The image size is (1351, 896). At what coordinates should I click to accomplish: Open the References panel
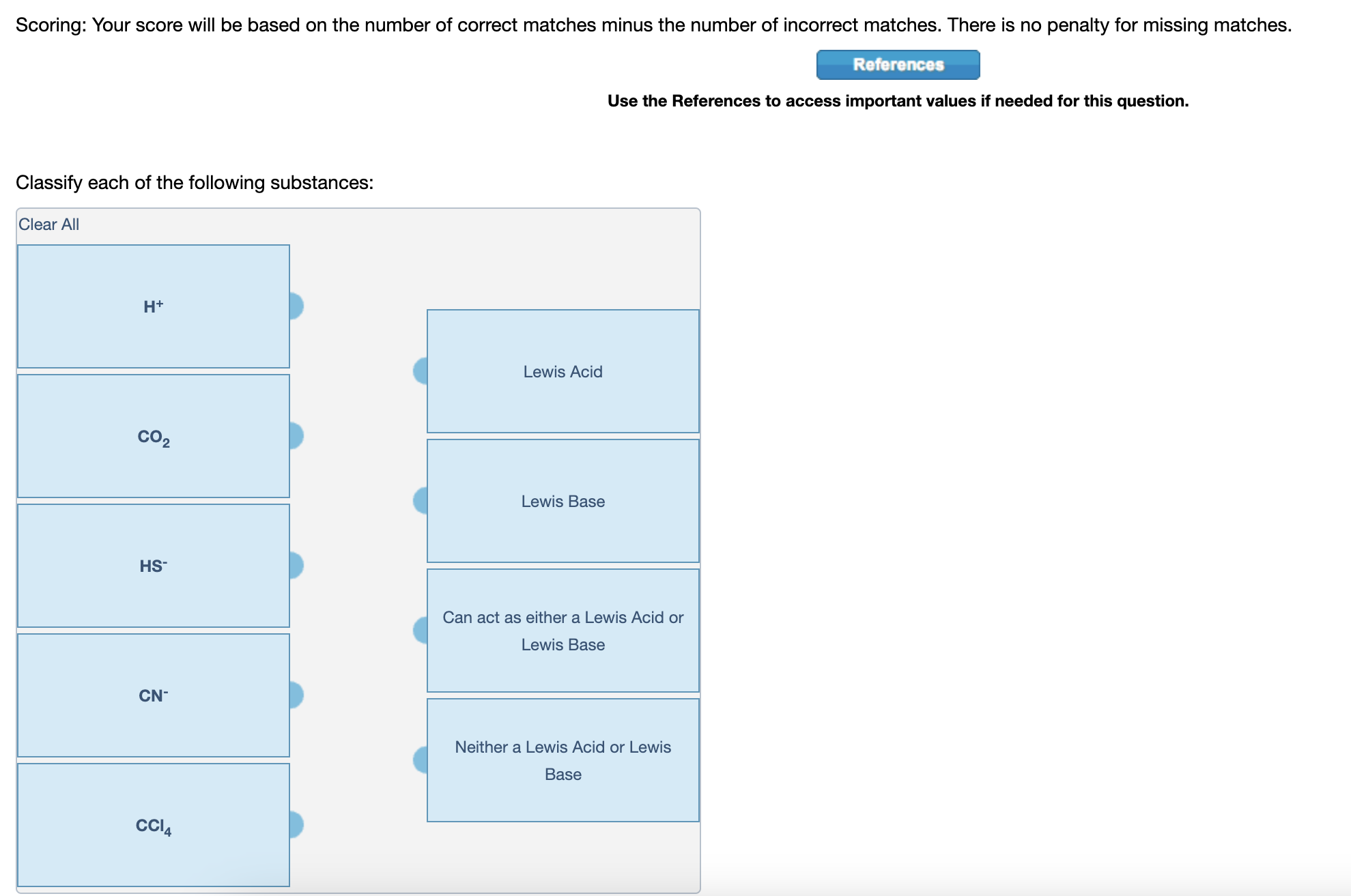point(897,65)
